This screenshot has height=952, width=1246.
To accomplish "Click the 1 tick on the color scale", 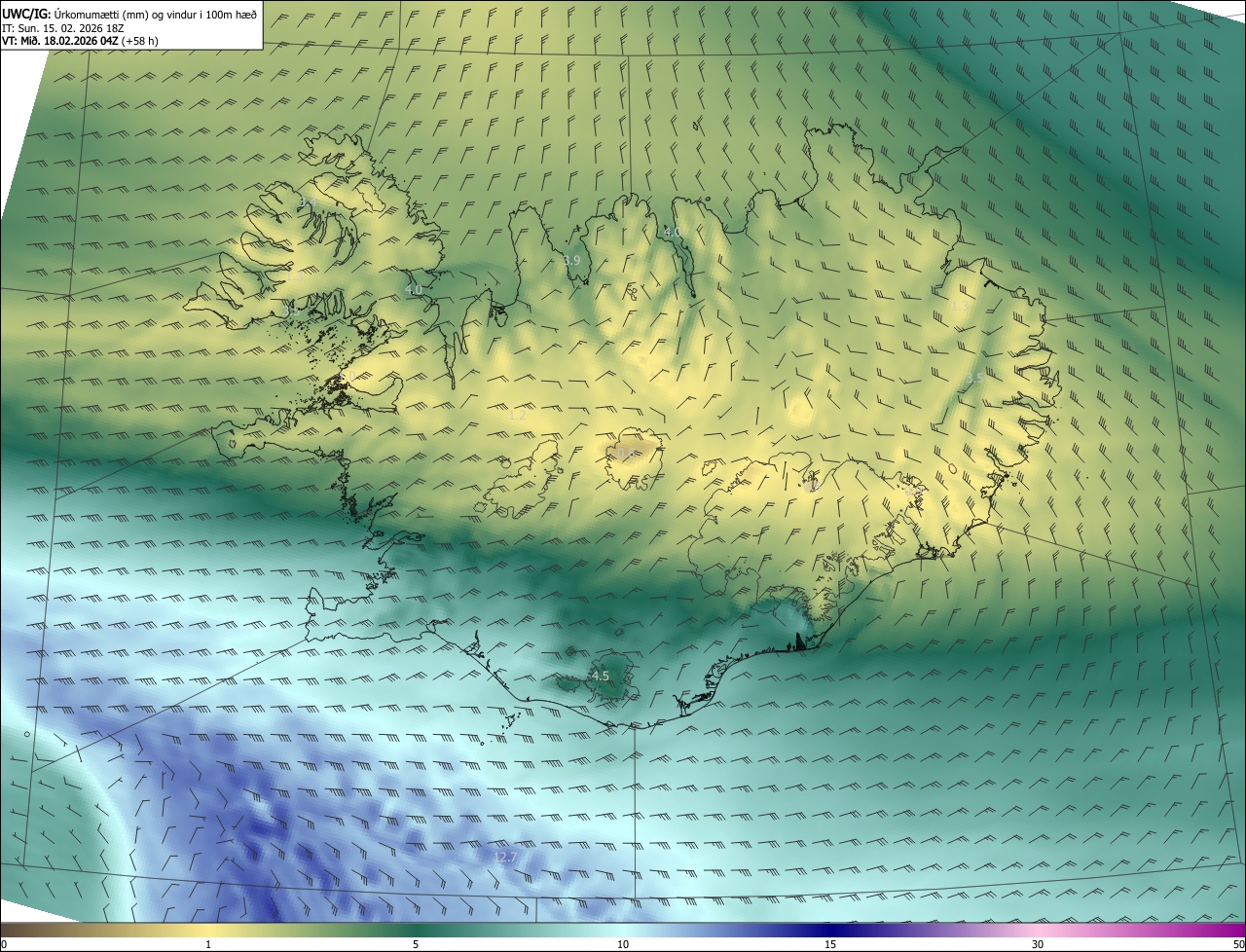I will 208,944.
